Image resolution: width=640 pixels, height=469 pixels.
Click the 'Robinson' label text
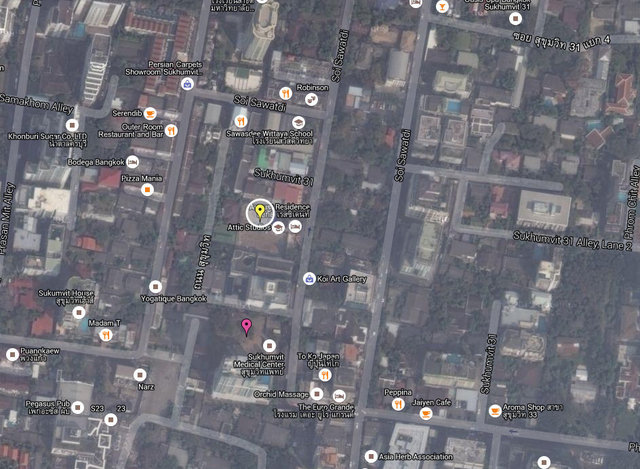pyautogui.click(x=312, y=87)
